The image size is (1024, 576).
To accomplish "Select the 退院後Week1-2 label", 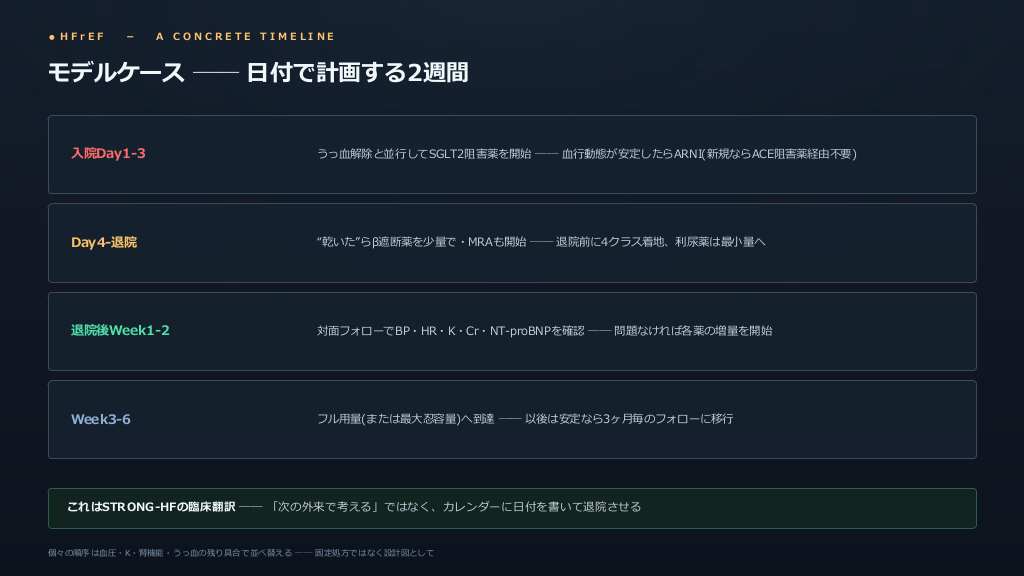I will 120,330.
